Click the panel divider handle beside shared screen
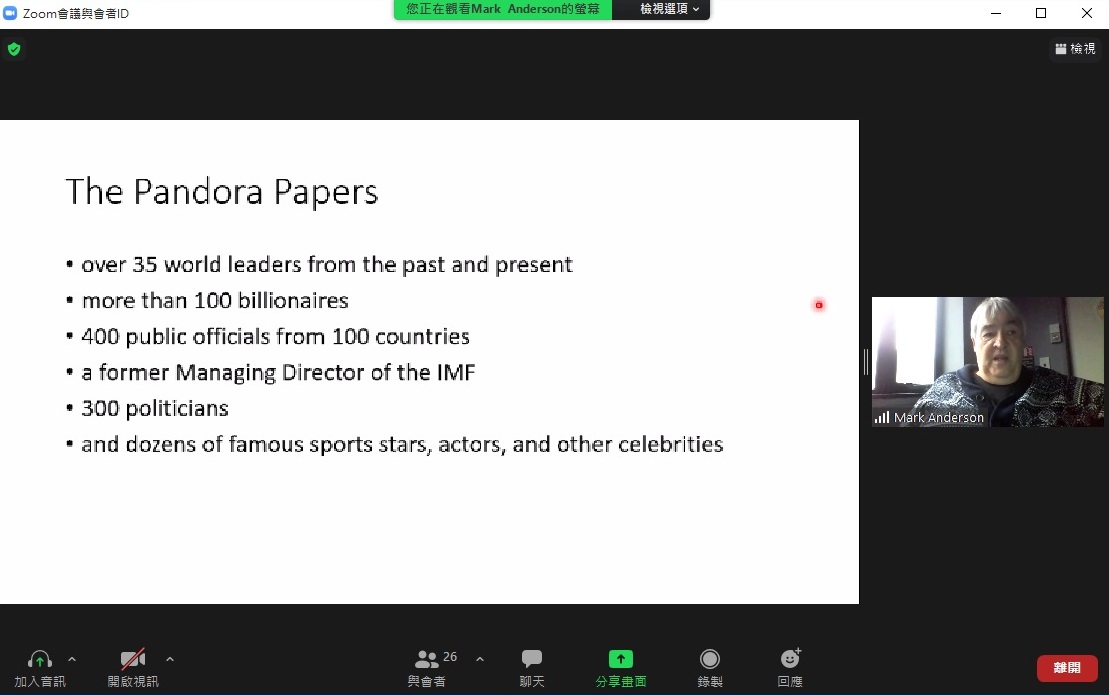This screenshot has height=695, width=1109. pos(866,362)
